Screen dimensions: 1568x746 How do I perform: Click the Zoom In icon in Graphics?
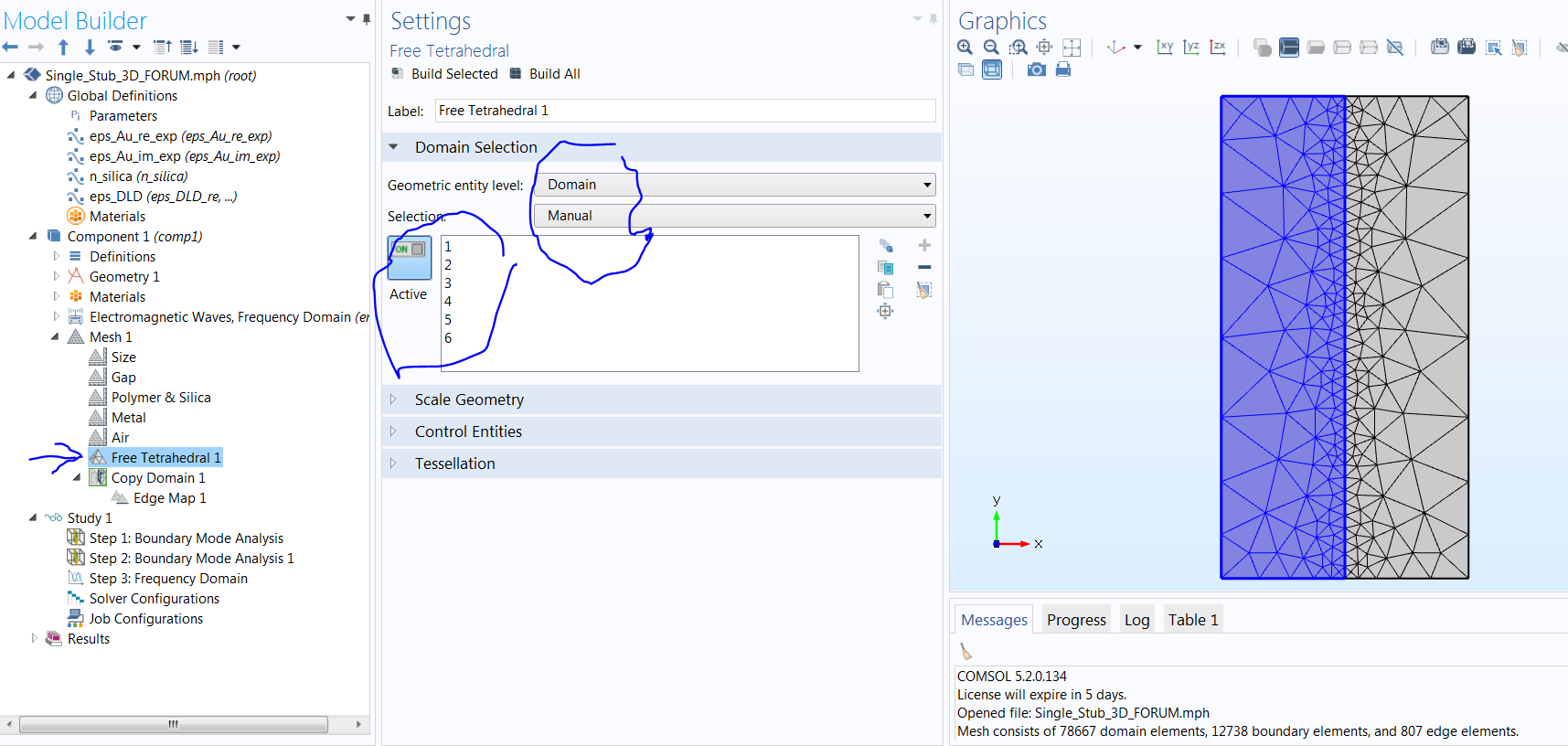point(965,48)
